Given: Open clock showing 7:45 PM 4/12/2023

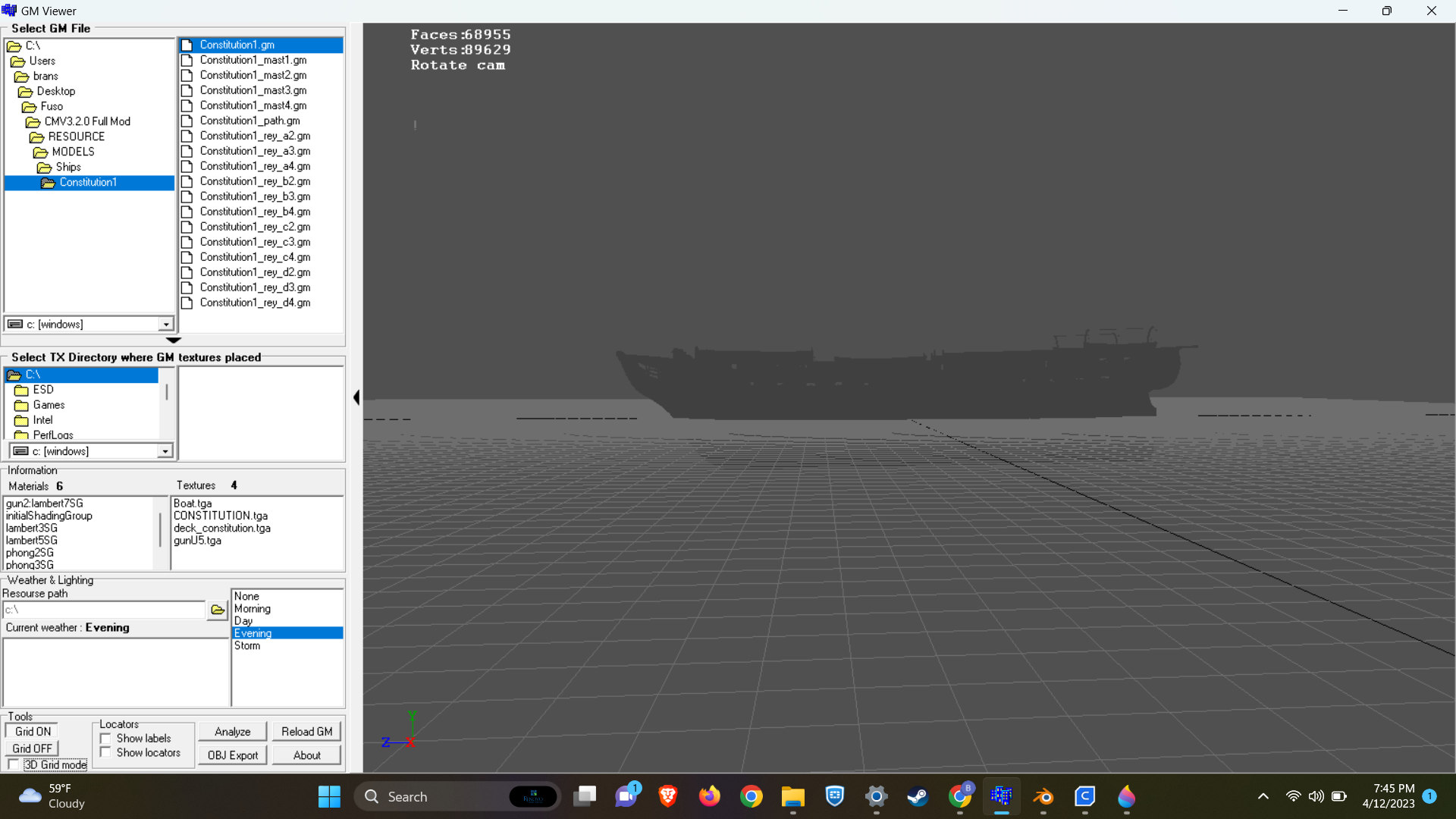Looking at the screenshot, I should tap(1389, 796).
